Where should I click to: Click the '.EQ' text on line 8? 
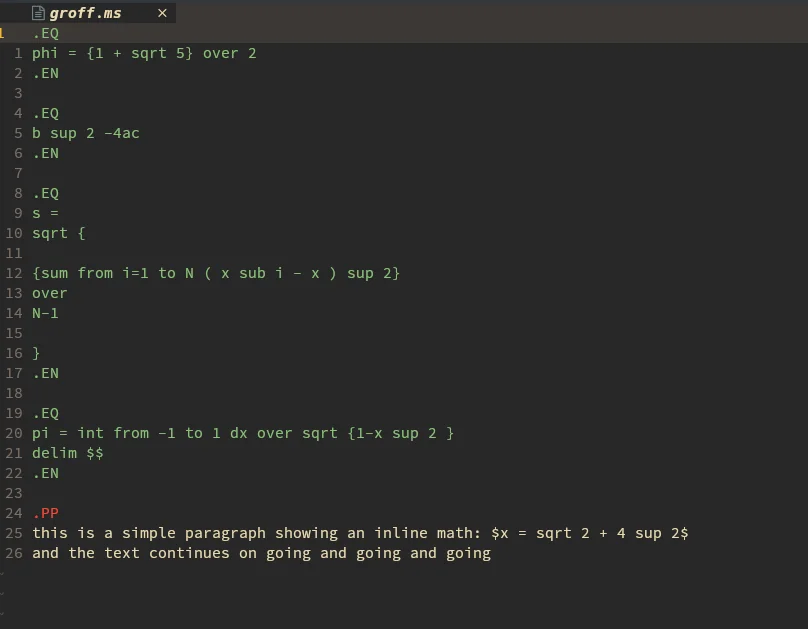point(45,193)
